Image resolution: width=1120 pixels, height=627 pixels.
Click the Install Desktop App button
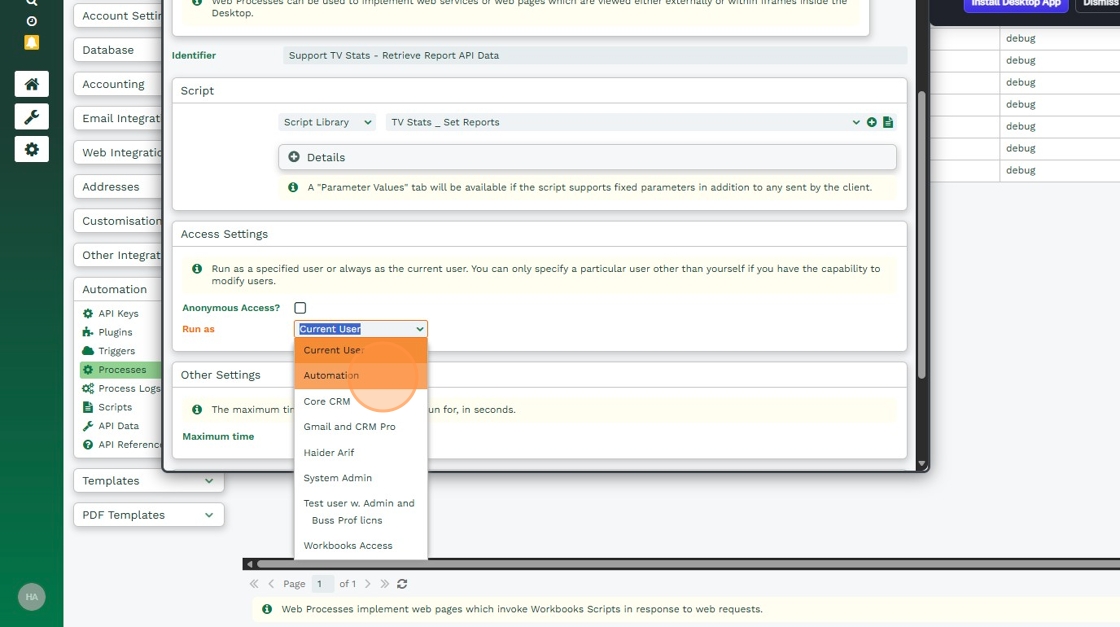(1015, 4)
